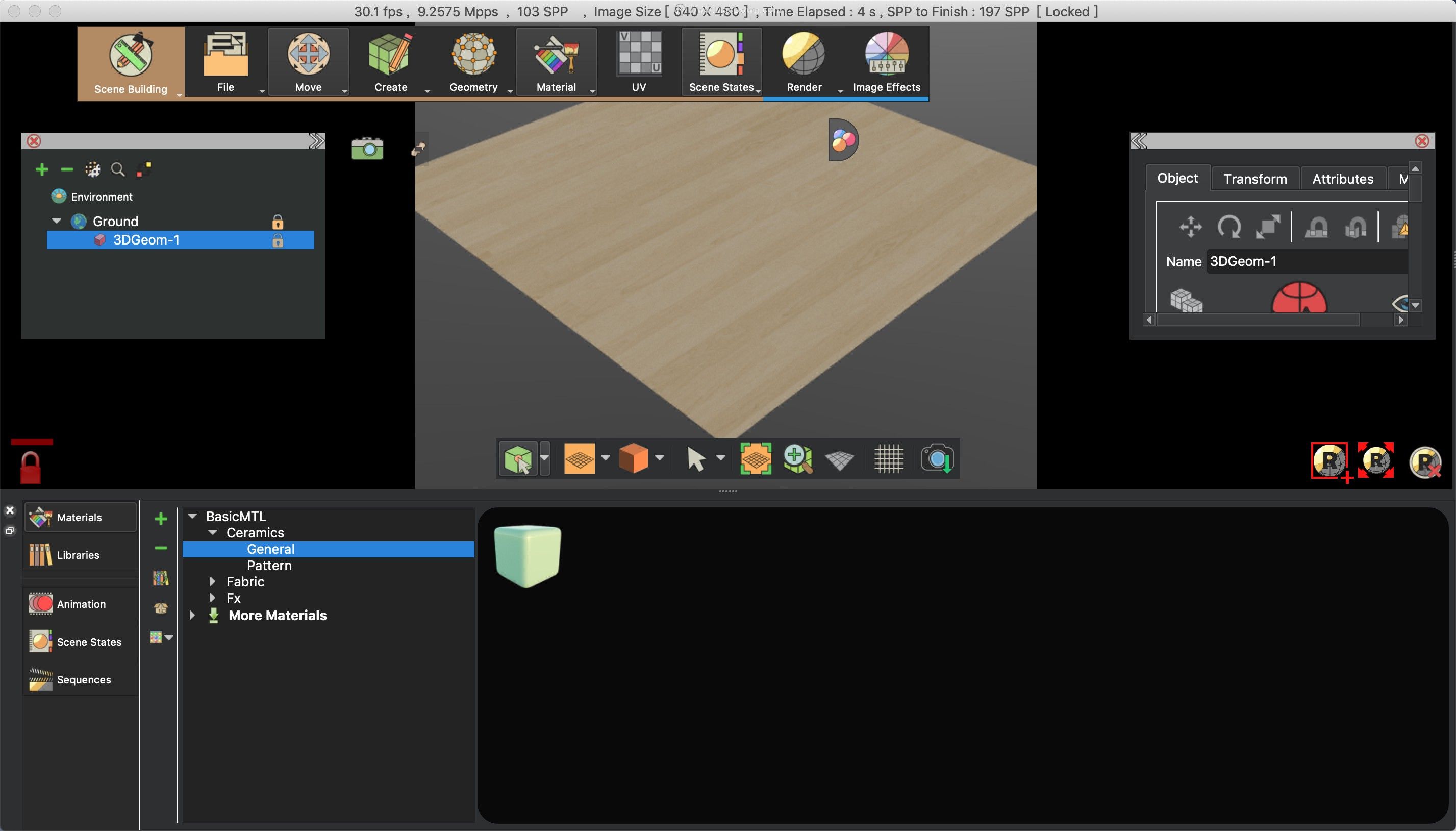
Task: Click the camera snapshot download icon
Action: (x=937, y=458)
